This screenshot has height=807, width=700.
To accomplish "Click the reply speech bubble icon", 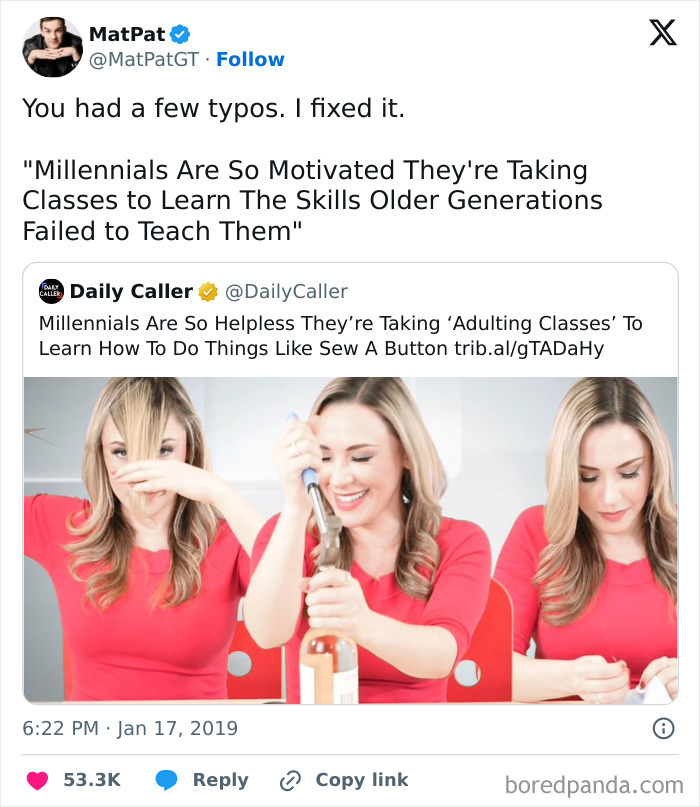I will click(166, 780).
